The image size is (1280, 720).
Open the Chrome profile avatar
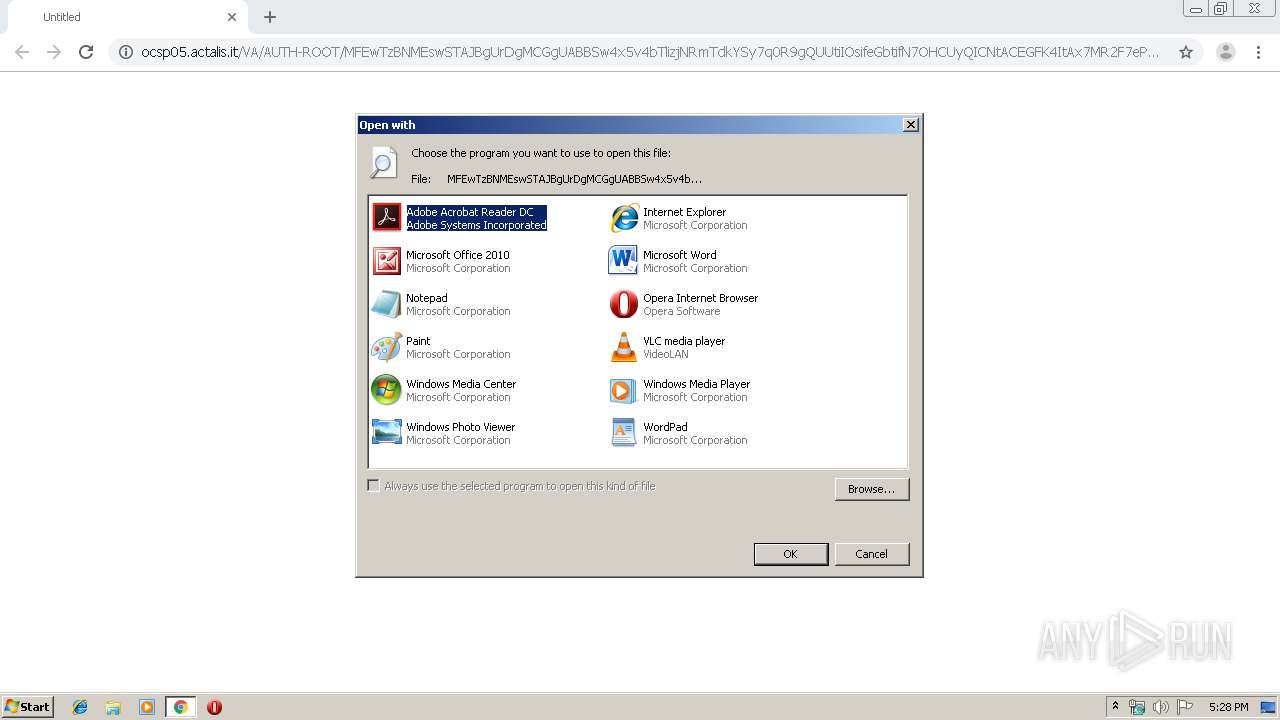(x=1225, y=52)
